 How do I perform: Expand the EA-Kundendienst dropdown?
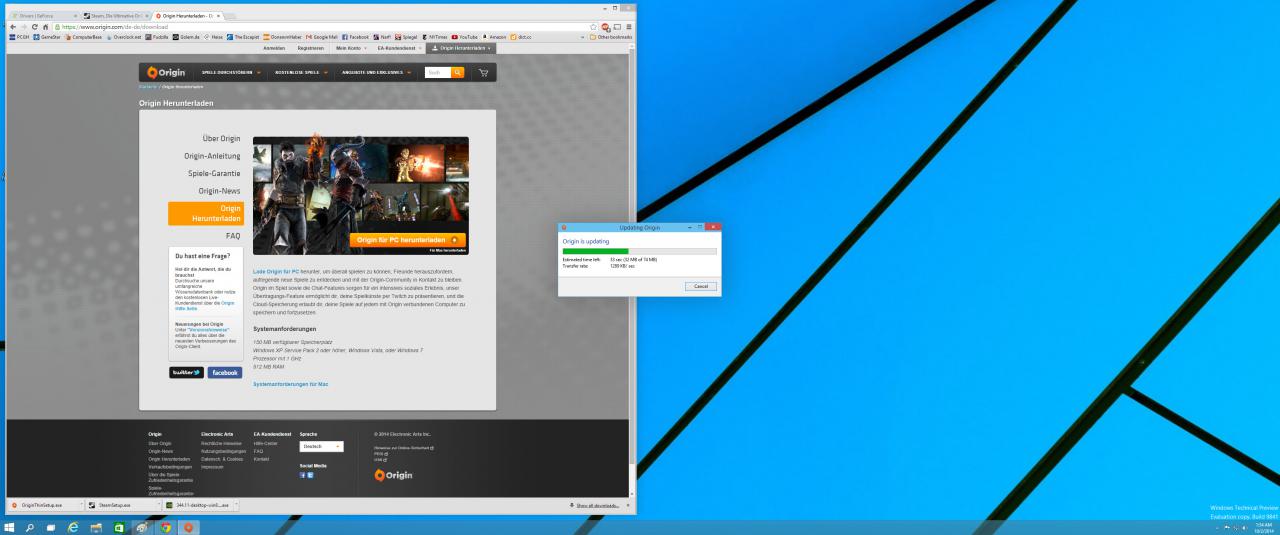(x=400, y=48)
